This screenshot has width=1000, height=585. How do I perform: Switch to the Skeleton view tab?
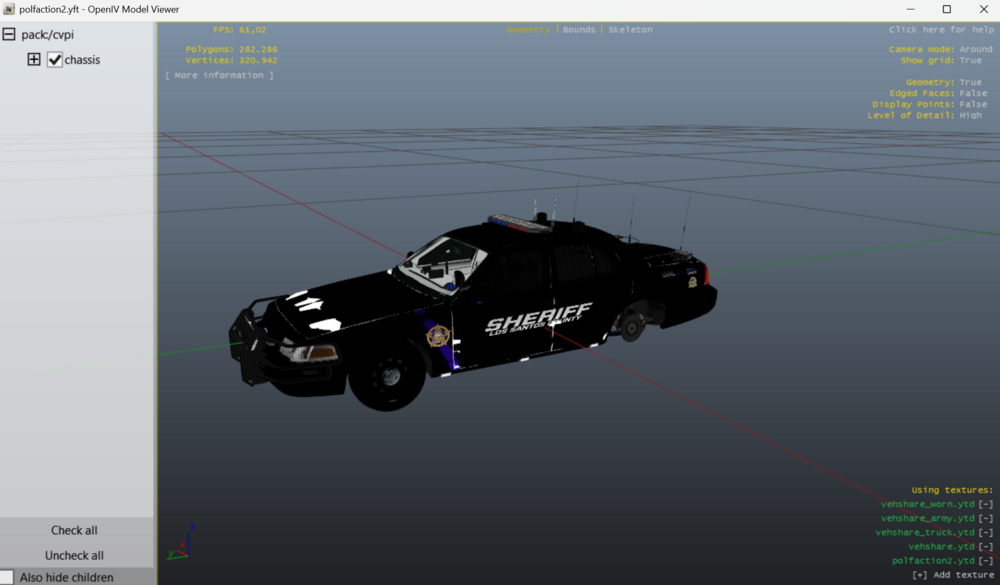coord(630,29)
